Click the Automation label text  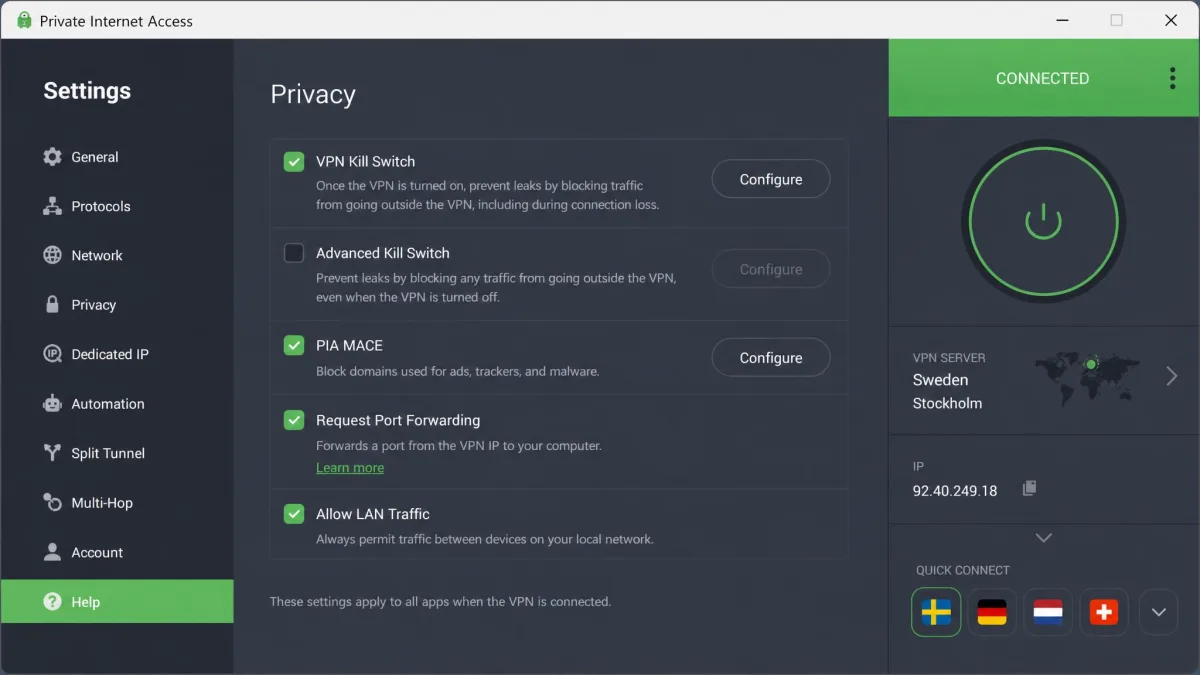(108, 404)
